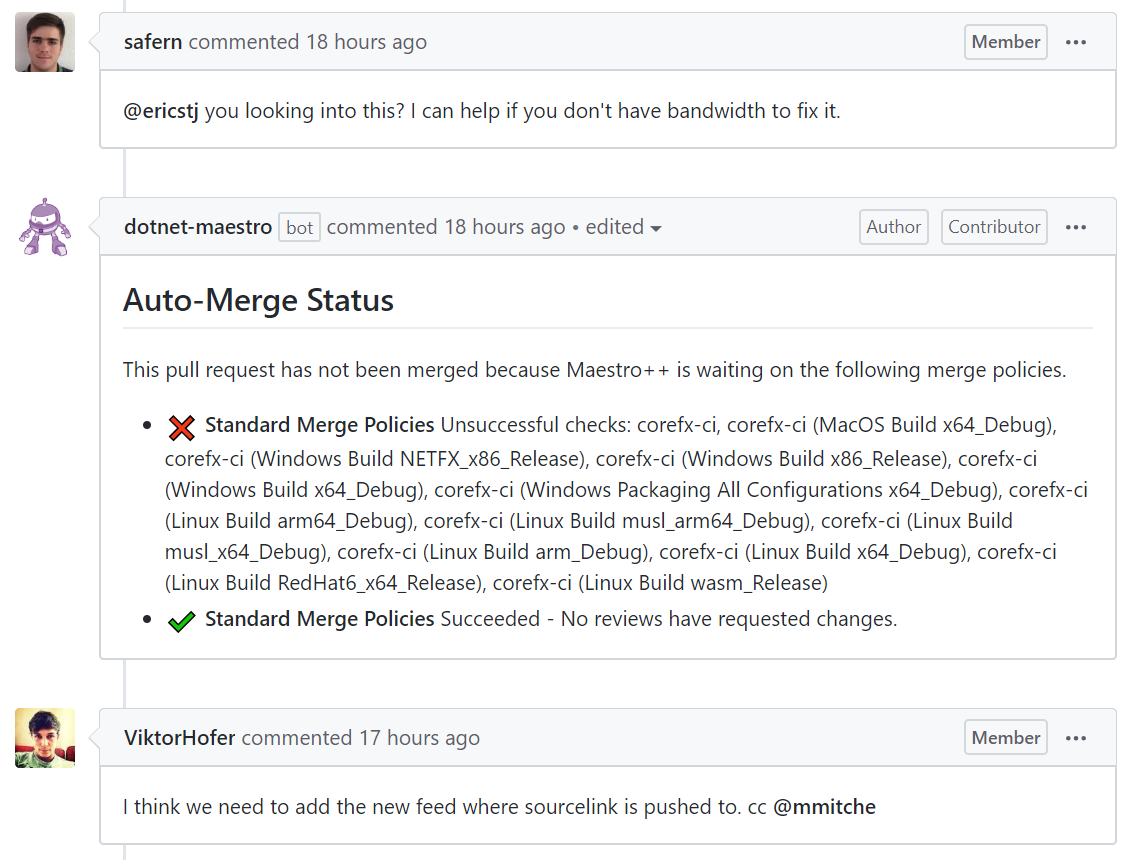Click the bot label next to dotnet-maestro
The image size is (1129, 860).
(x=299, y=227)
